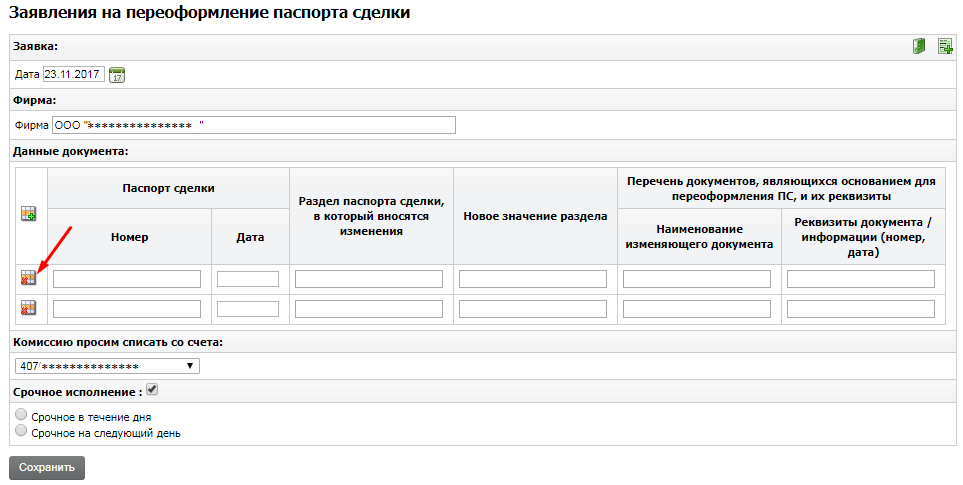
Task: Add a new row with the table header icon
Action: click(x=28, y=214)
